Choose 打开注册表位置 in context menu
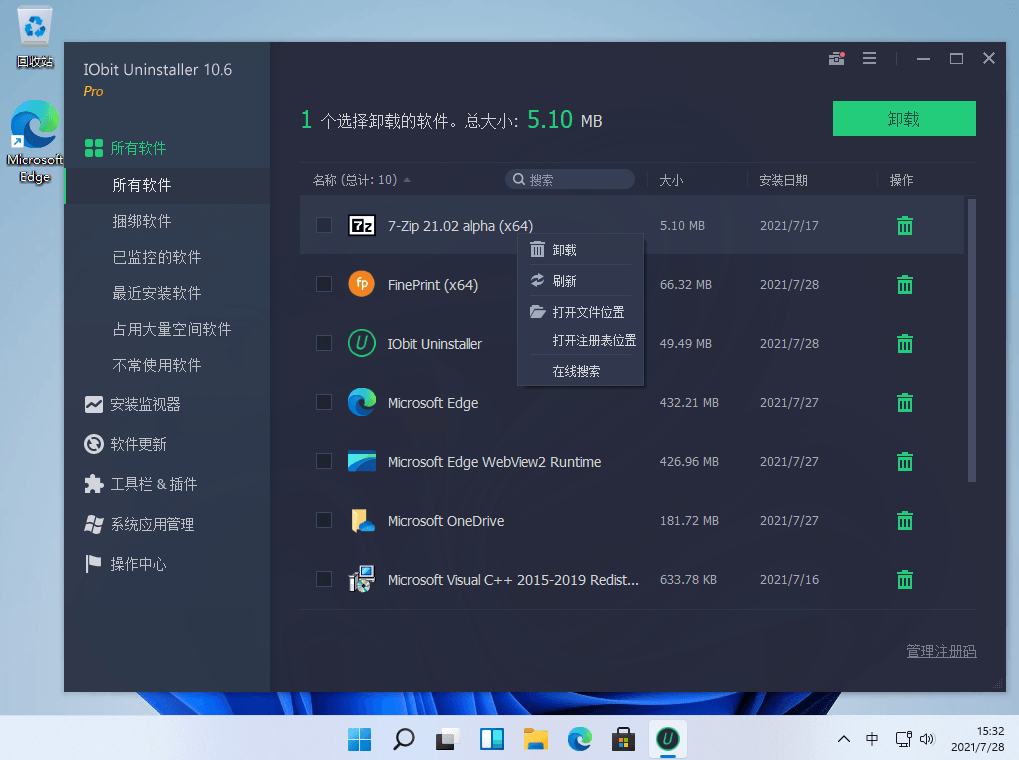 click(580, 341)
